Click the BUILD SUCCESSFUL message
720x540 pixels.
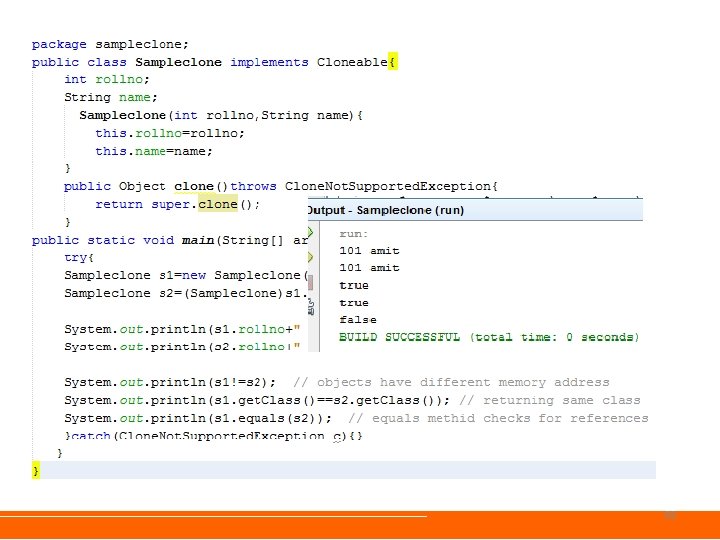(399, 337)
